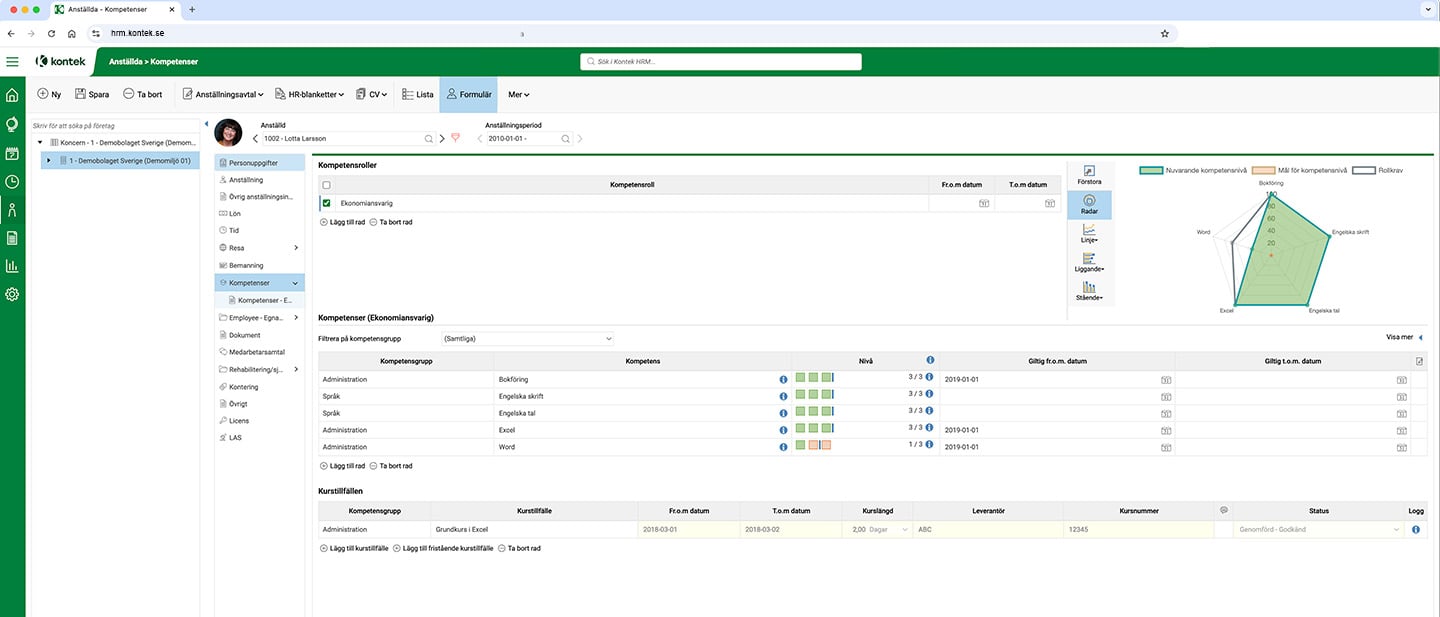
Task: Open Bemanning in employee menu
Action: point(260,265)
